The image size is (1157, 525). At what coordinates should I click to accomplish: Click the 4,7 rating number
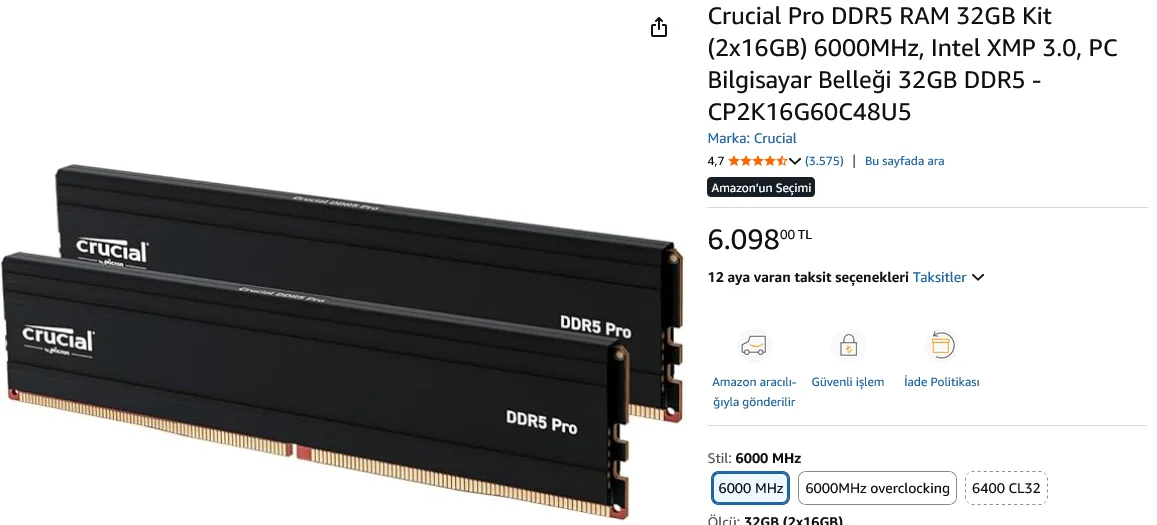[x=716, y=161]
